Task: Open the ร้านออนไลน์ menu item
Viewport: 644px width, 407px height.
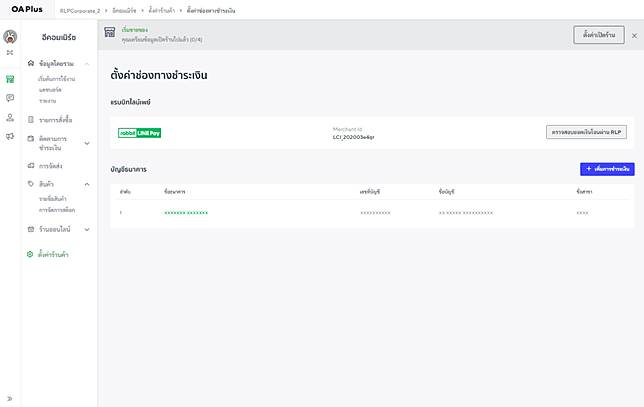Action: pyautogui.click(x=55, y=229)
